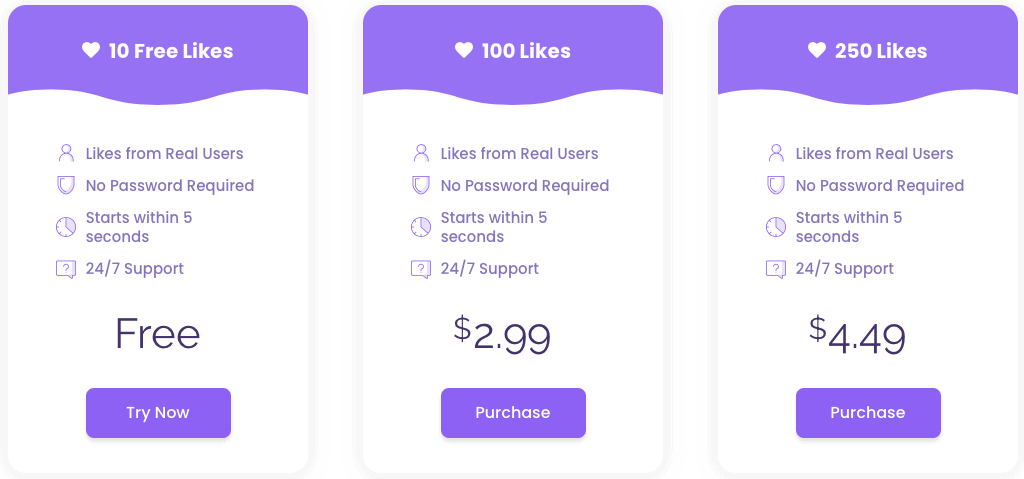Click the $2.99 price text
Viewport: 1024px width, 479px height.
point(502,336)
